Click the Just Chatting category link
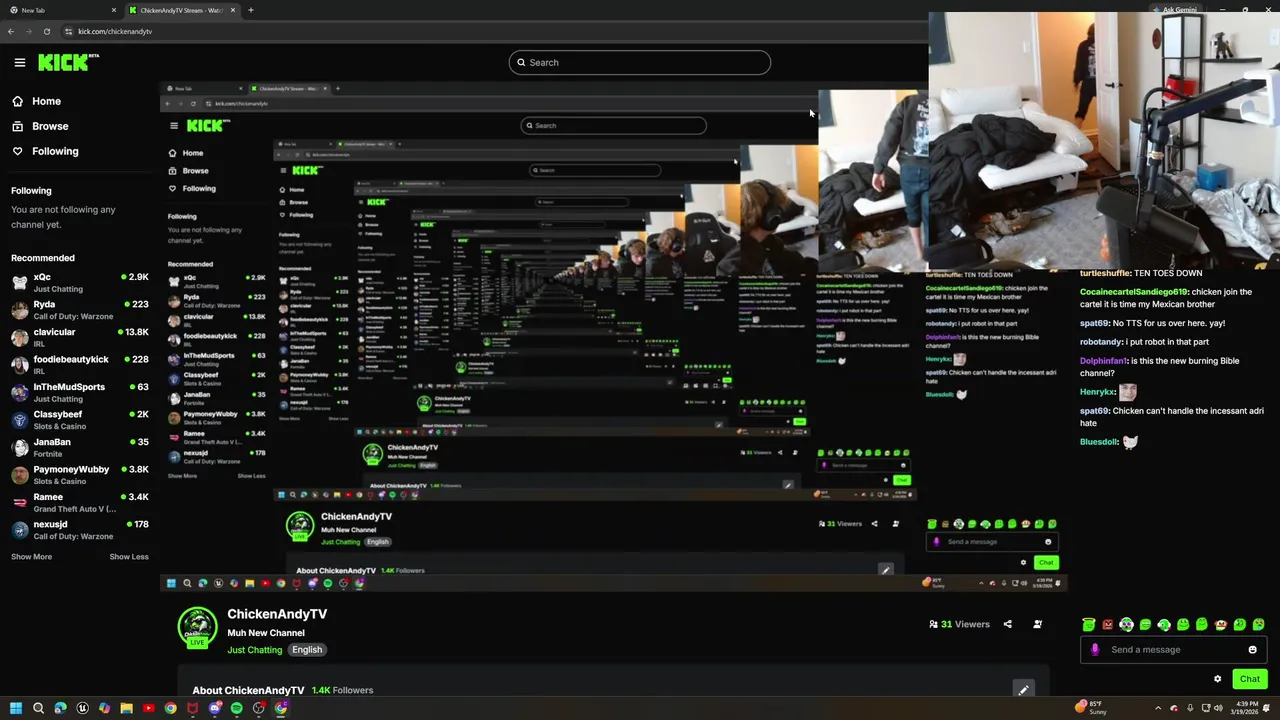Image resolution: width=1280 pixels, height=720 pixels. pyautogui.click(x=254, y=650)
